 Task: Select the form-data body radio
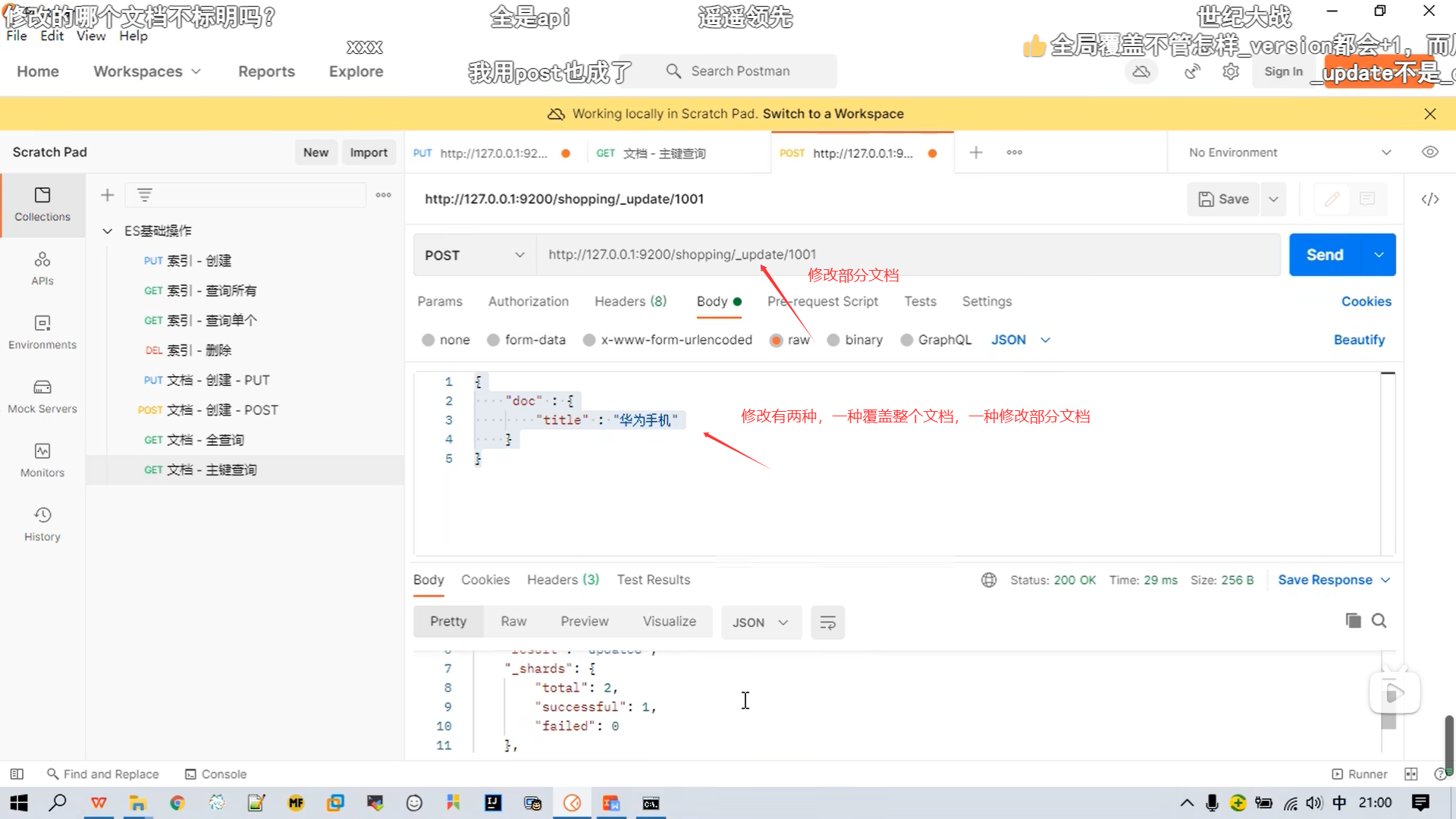(494, 340)
